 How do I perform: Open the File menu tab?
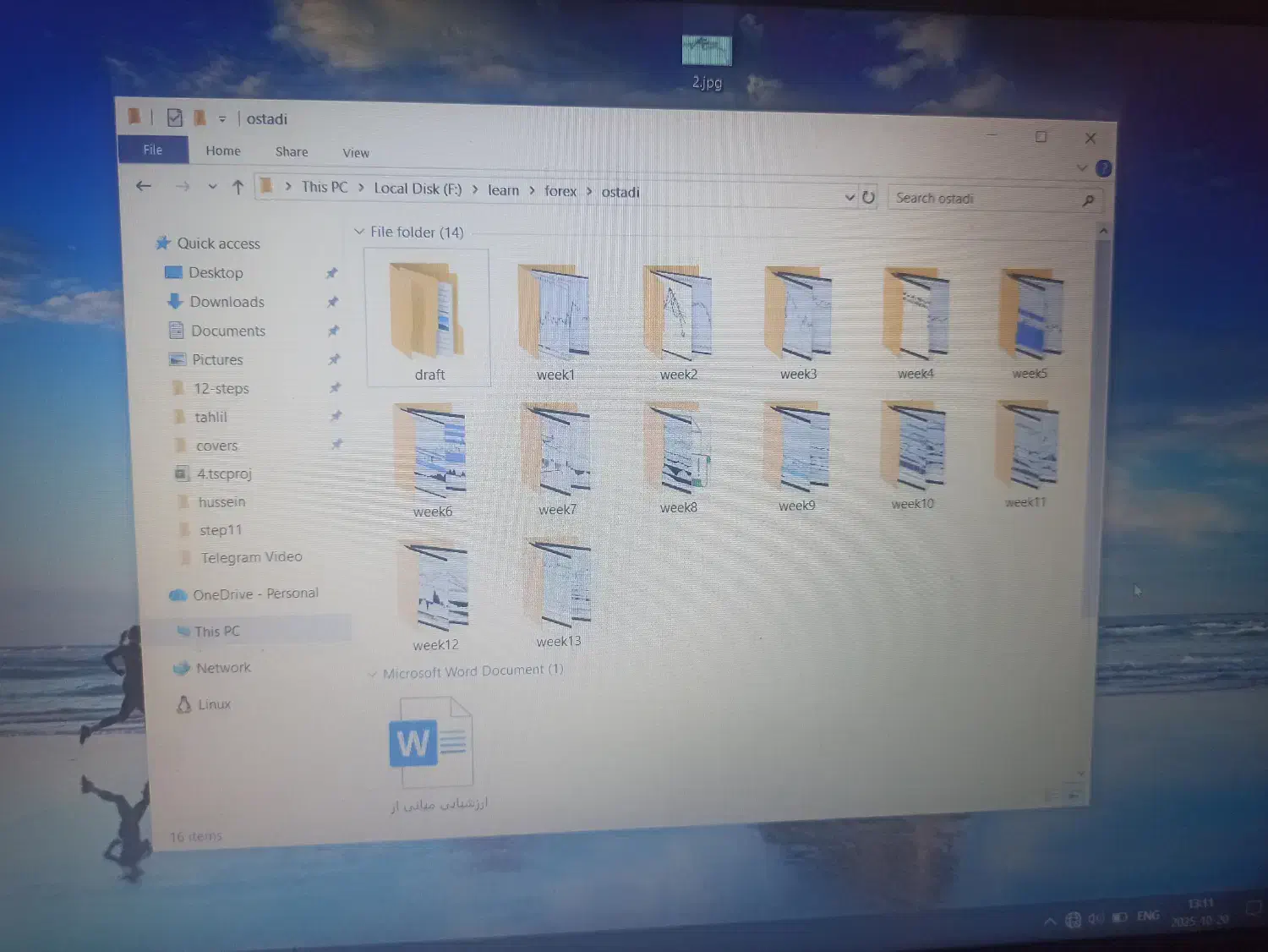coord(153,150)
